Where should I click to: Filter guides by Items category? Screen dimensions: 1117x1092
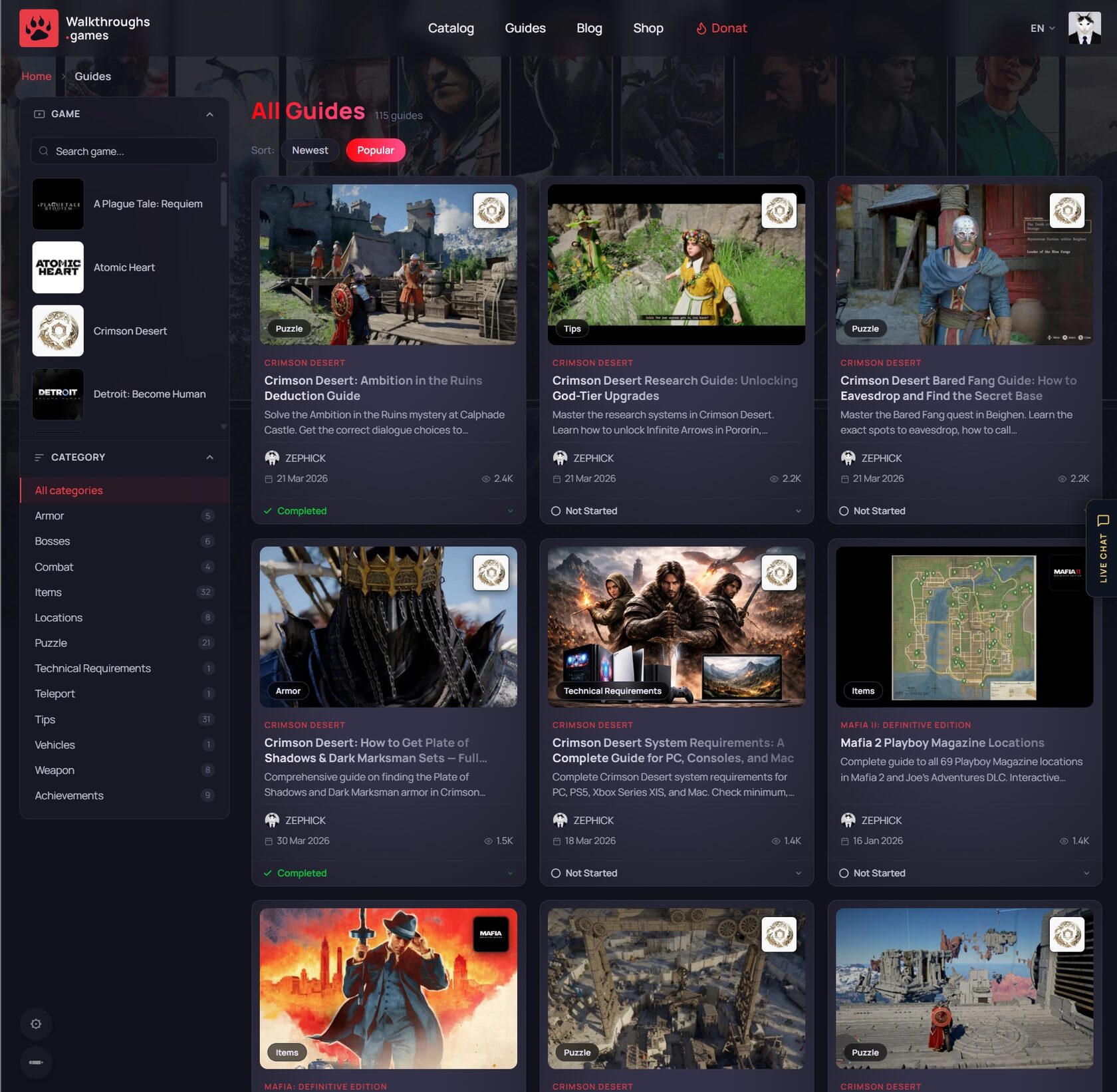coord(125,593)
